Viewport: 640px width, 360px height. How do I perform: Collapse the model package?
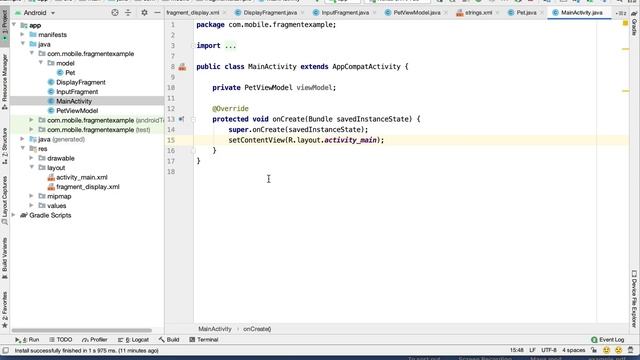(41, 63)
